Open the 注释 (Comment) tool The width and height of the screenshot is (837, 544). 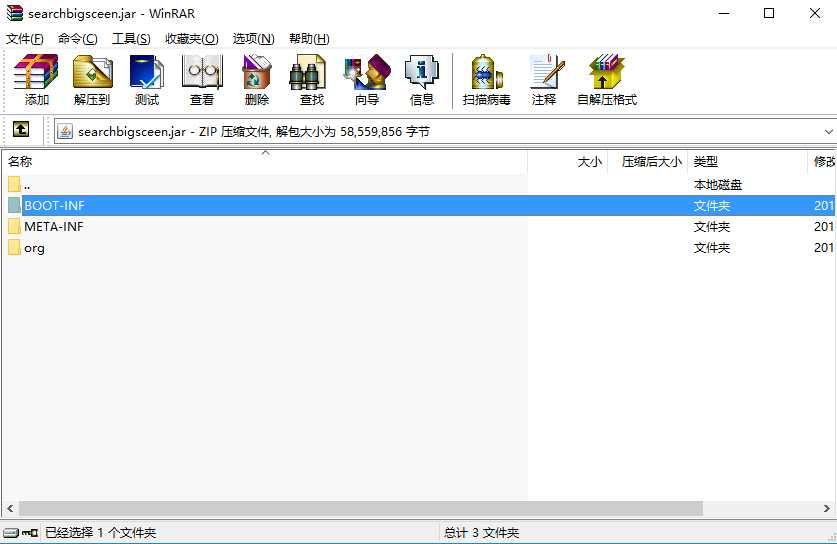point(544,80)
